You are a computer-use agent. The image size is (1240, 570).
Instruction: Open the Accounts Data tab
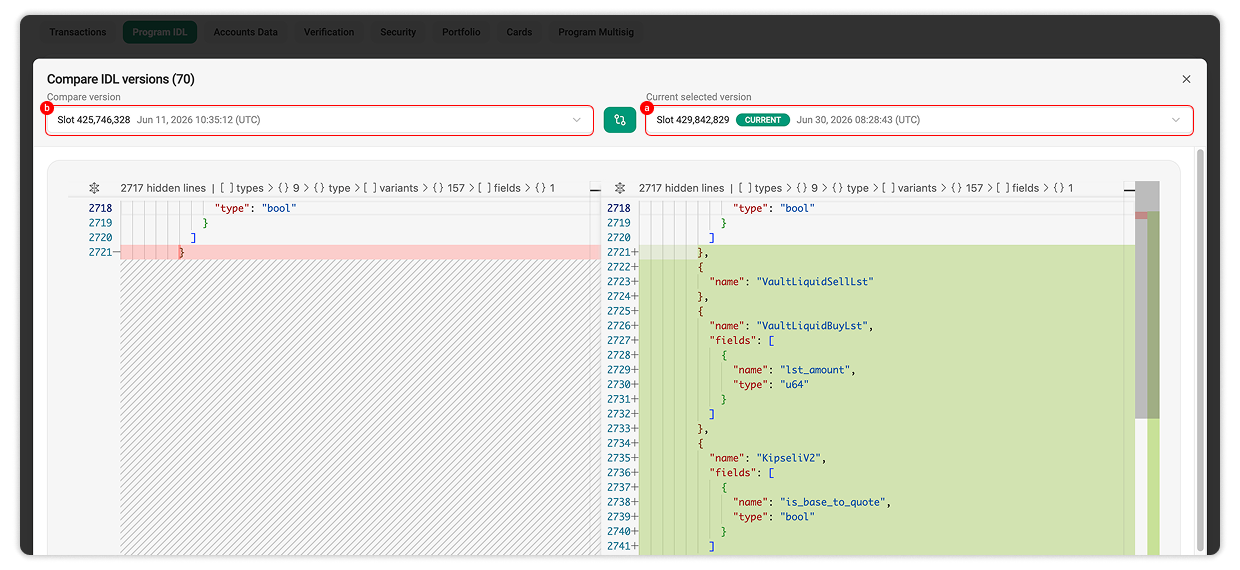click(246, 32)
